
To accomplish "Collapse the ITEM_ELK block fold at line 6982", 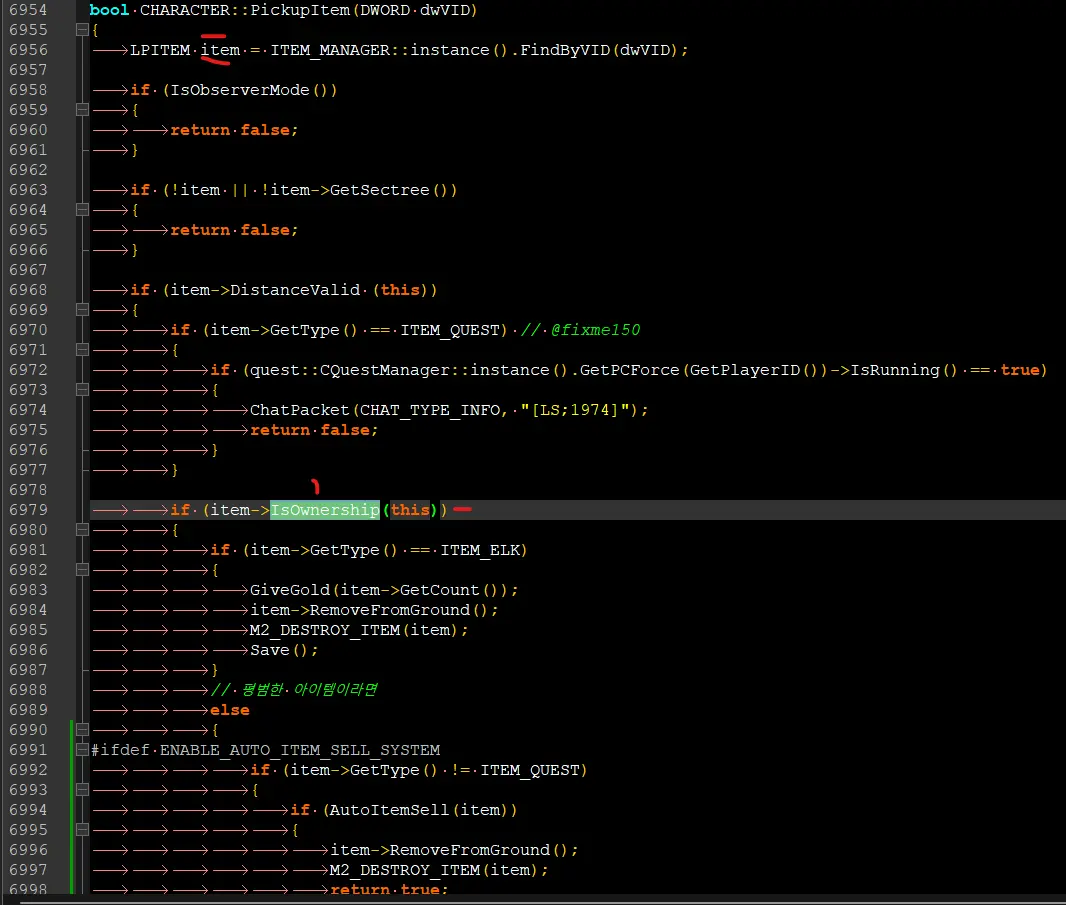I will (x=82, y=570).
